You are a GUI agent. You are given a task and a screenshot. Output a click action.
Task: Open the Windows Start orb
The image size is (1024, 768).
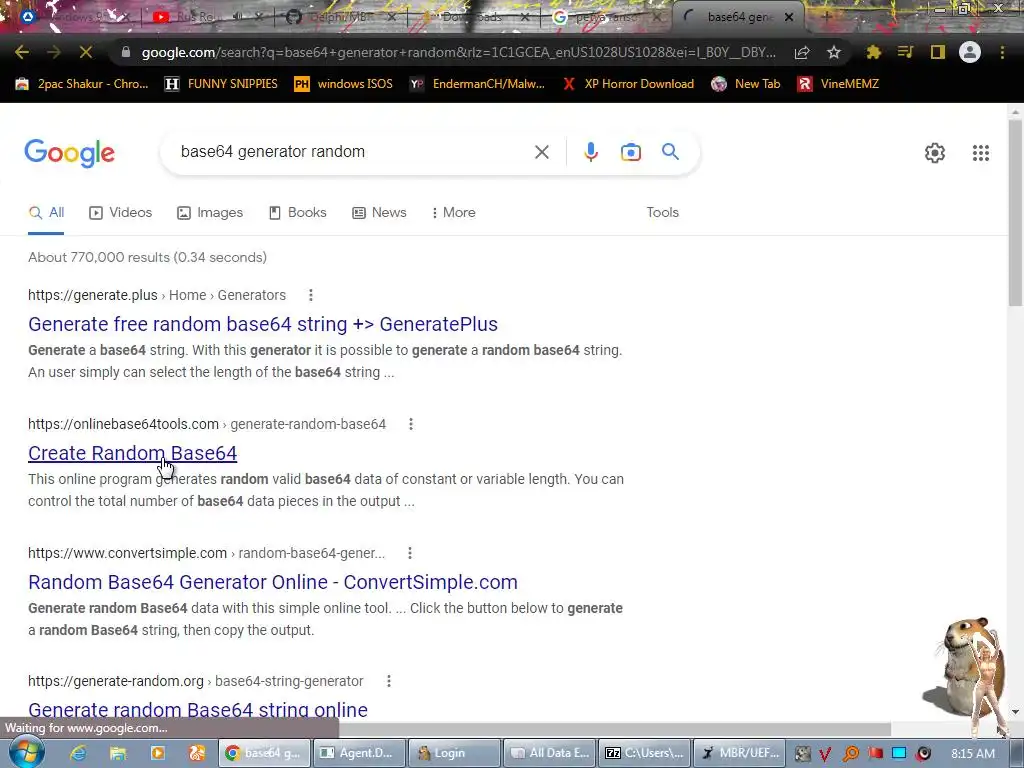click(25, 752)
